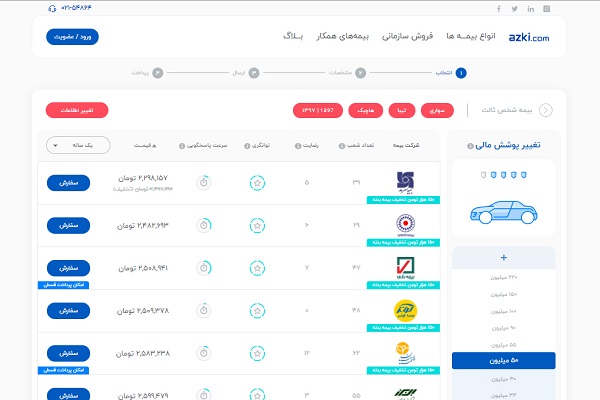Click star rating icon in 2,509,378 row
The width and height of the screenshot is (600, 400).
(x=257, y=311)
